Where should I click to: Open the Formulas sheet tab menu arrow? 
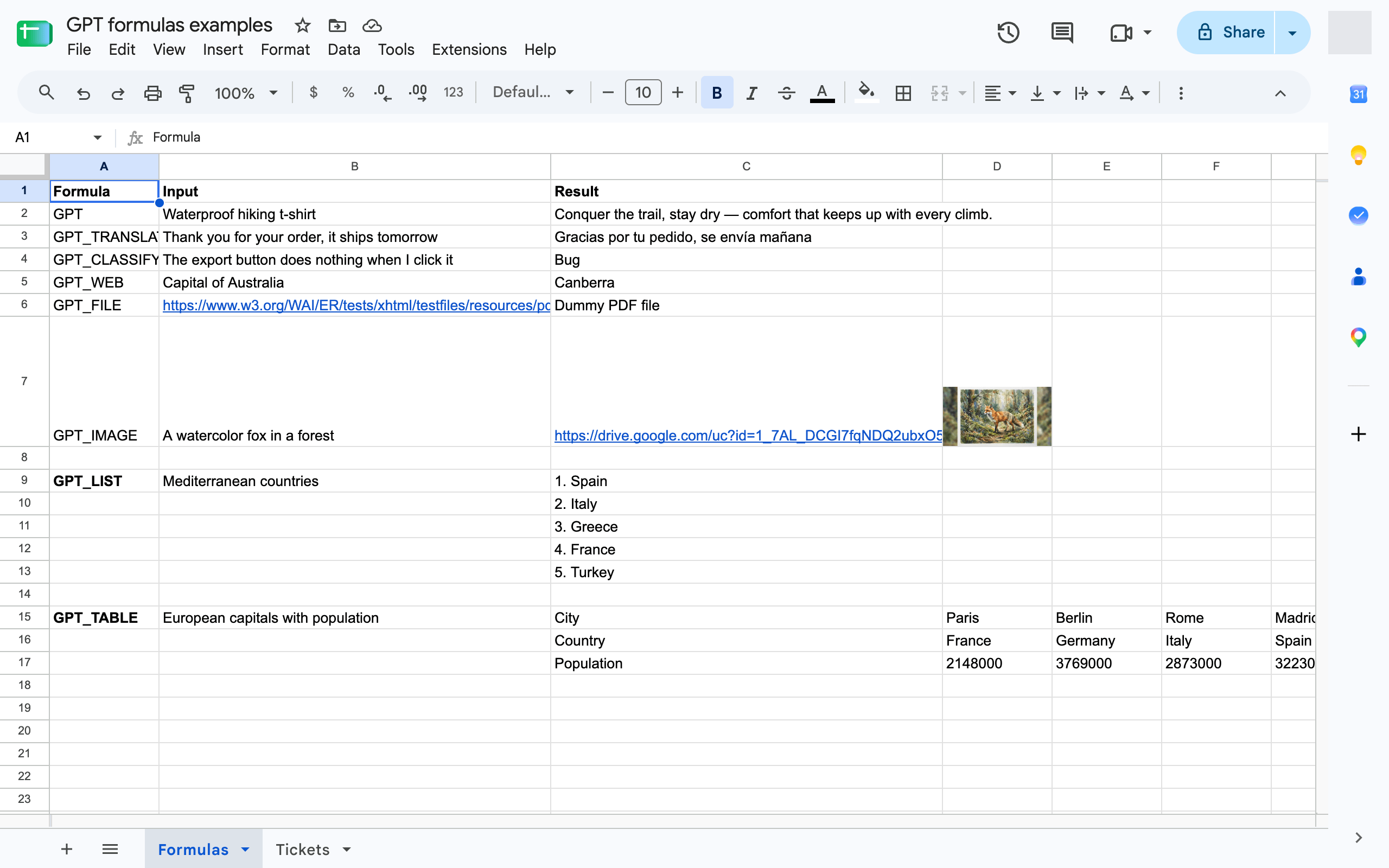point(246,849)
